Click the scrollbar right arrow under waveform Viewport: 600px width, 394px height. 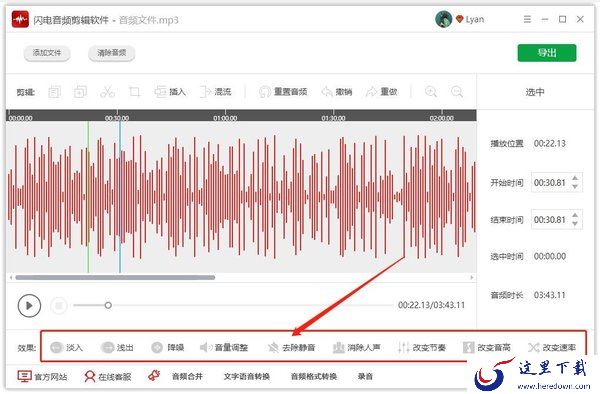tap(472, 277)
